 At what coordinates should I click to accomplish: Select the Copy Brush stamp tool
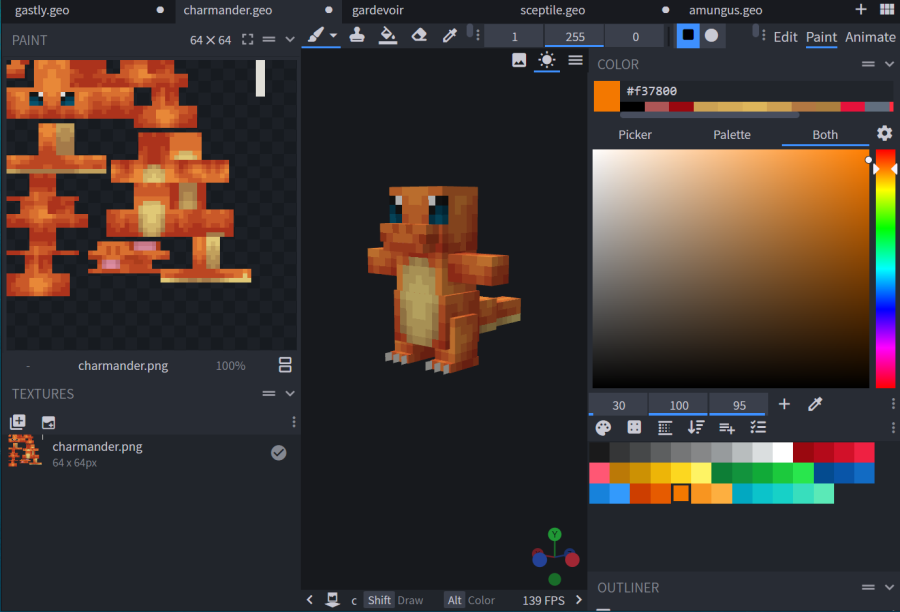357,35
